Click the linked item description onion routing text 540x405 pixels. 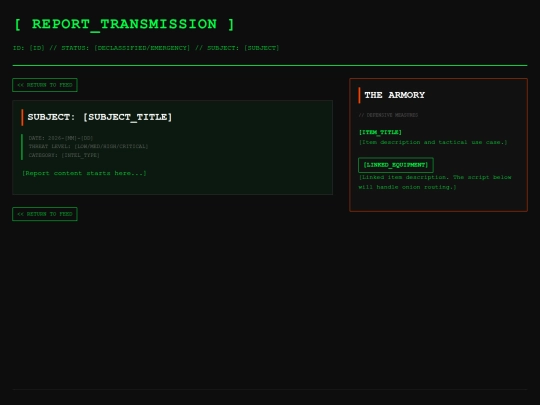pos(435,182)
